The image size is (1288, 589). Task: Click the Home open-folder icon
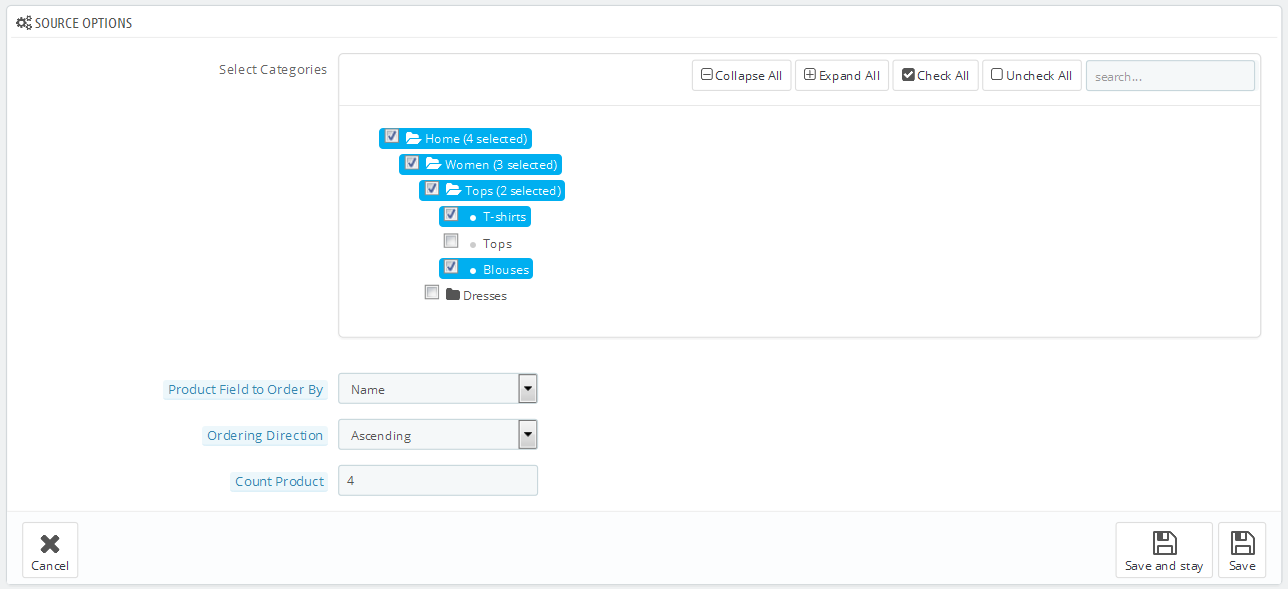coord(413,139)
